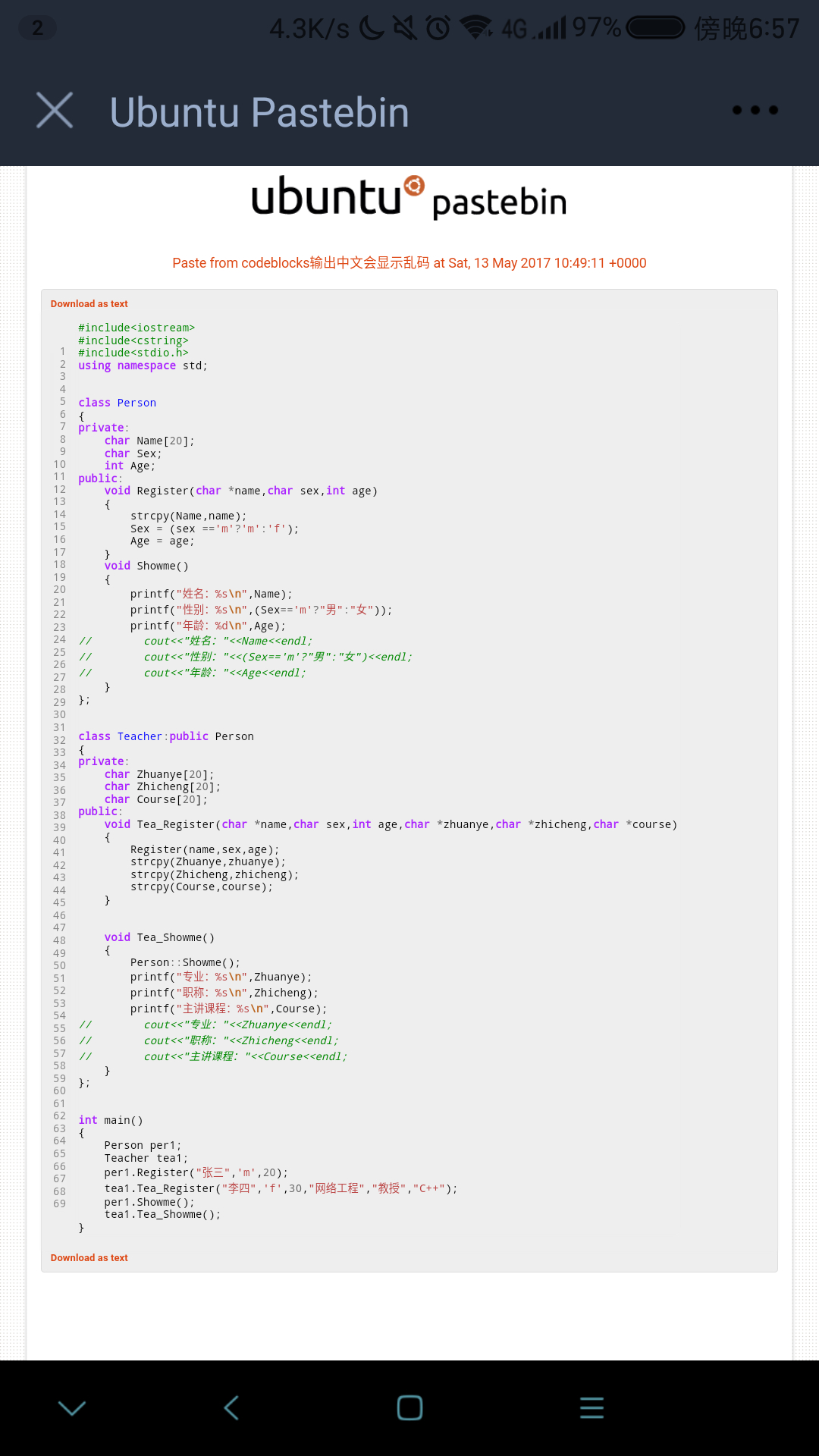Tap the 'Age = age;' line
The height and width of the screenshot is (1456, 819).
pos(162,541)
